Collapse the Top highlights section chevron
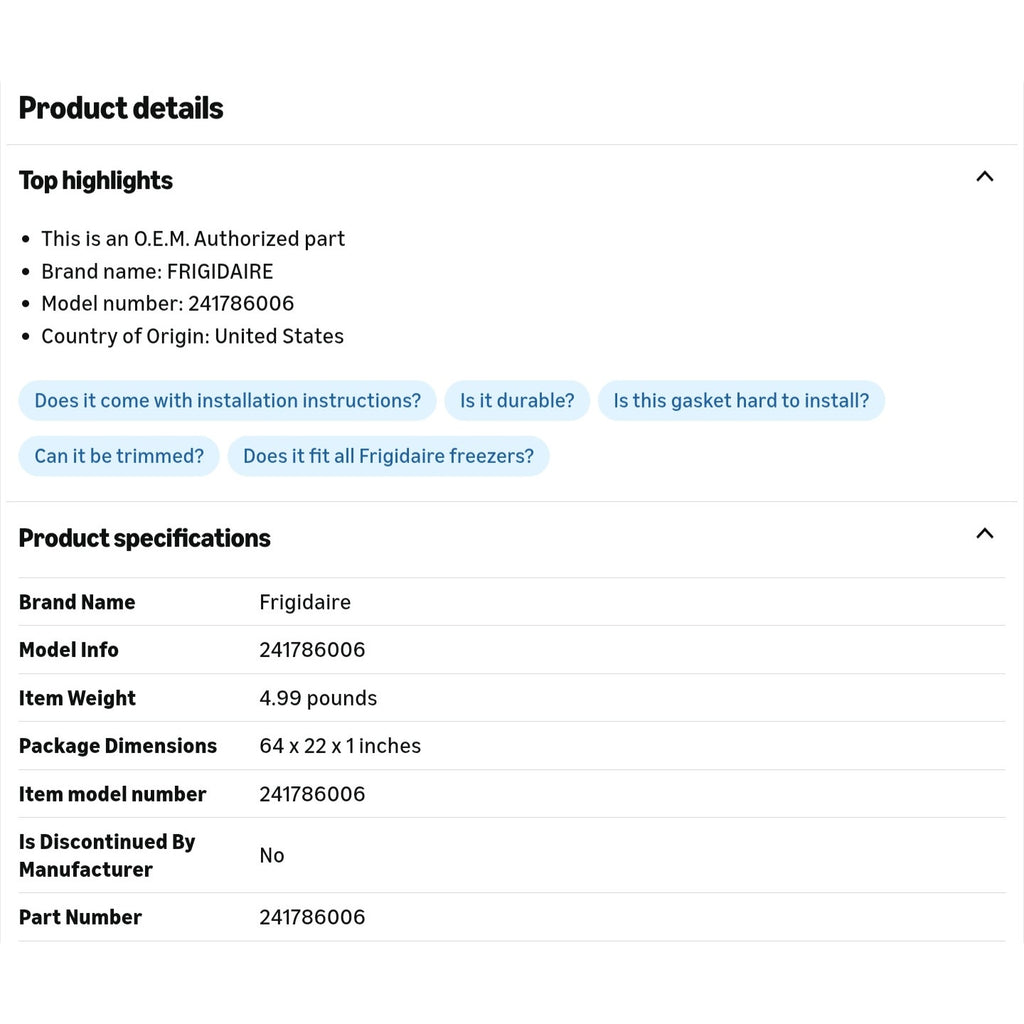The height and width of the screenshot is (1024, 1024). click(984, 176)
